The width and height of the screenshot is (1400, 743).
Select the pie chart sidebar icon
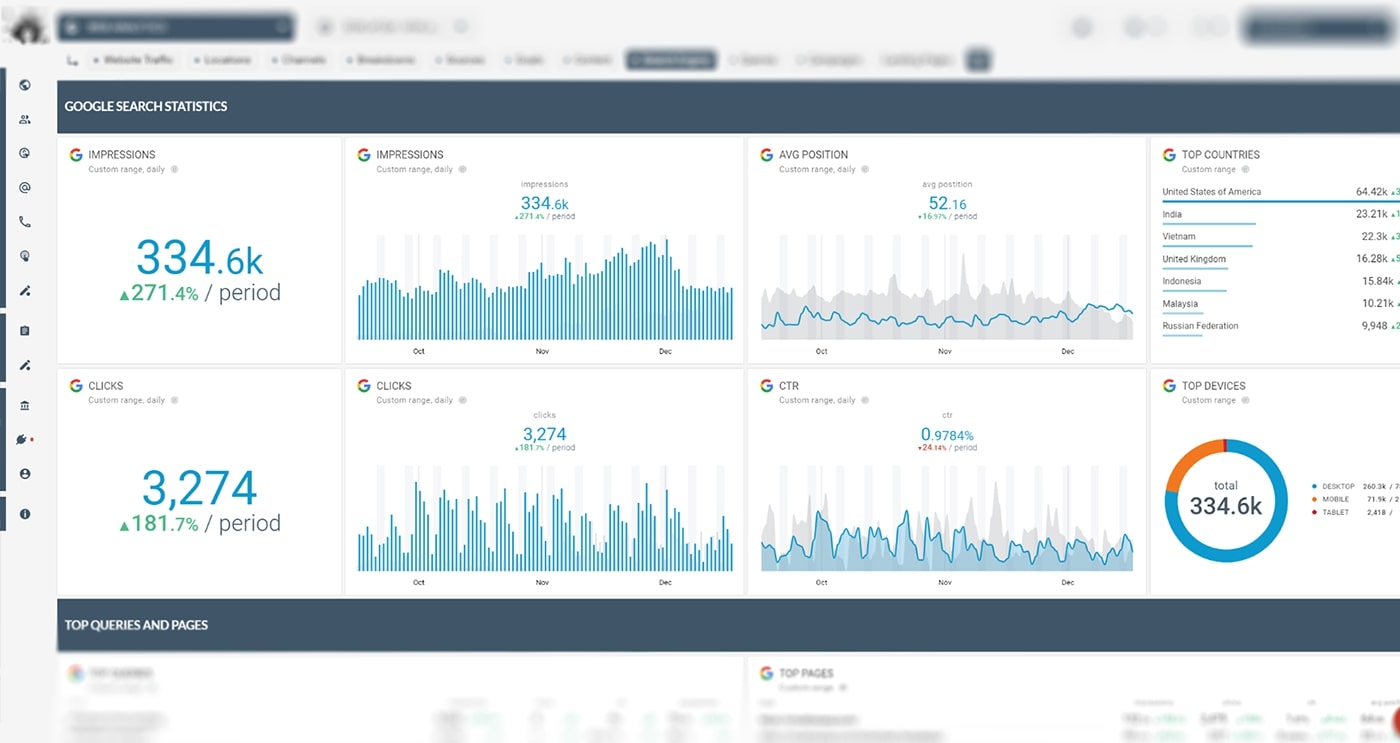click(25, 153)
